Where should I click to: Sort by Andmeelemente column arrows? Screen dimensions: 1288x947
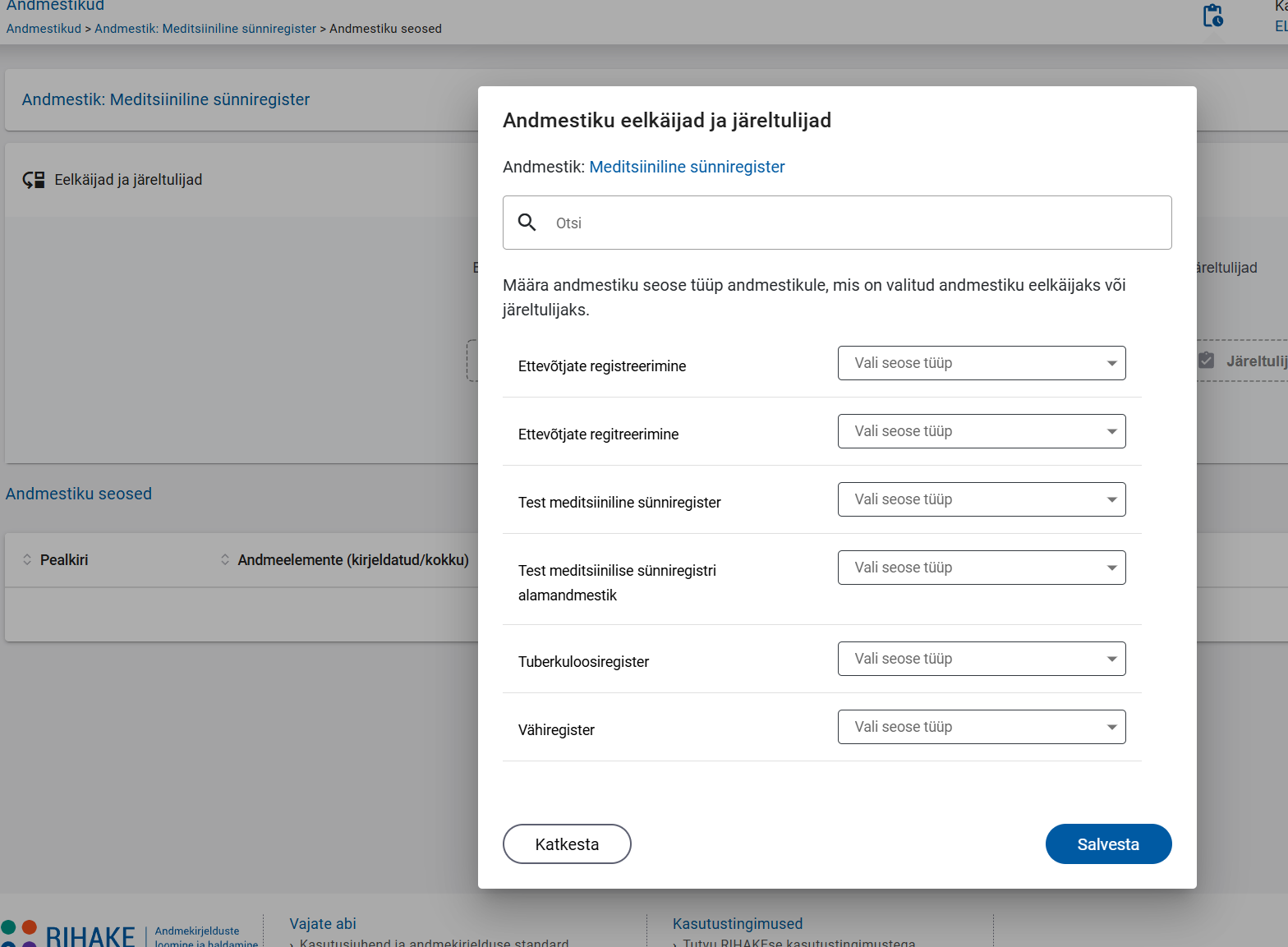coord(225,559)
